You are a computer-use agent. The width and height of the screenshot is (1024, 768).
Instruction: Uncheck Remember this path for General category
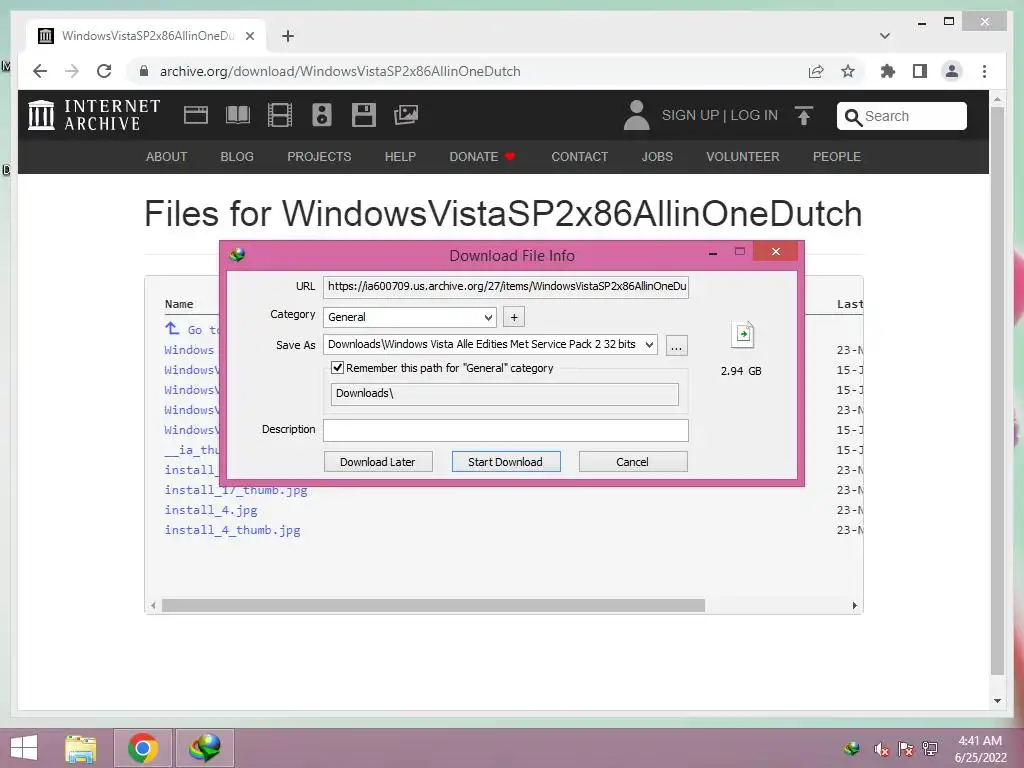338,368
